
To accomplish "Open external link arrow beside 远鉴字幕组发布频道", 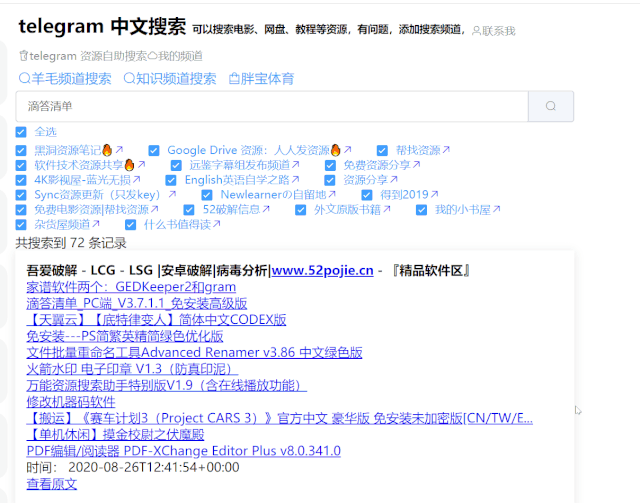I will coord(296,165).
